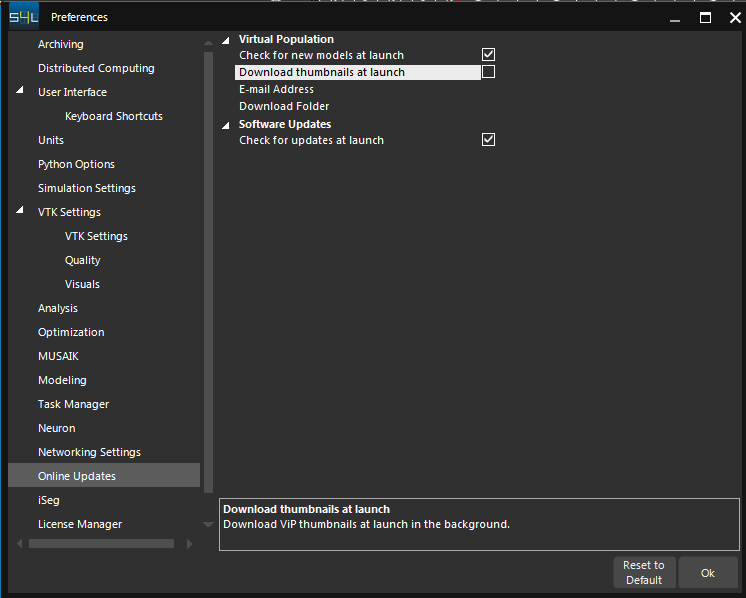Enable Download thumbnails at launch checkbox

pos(488,72)
